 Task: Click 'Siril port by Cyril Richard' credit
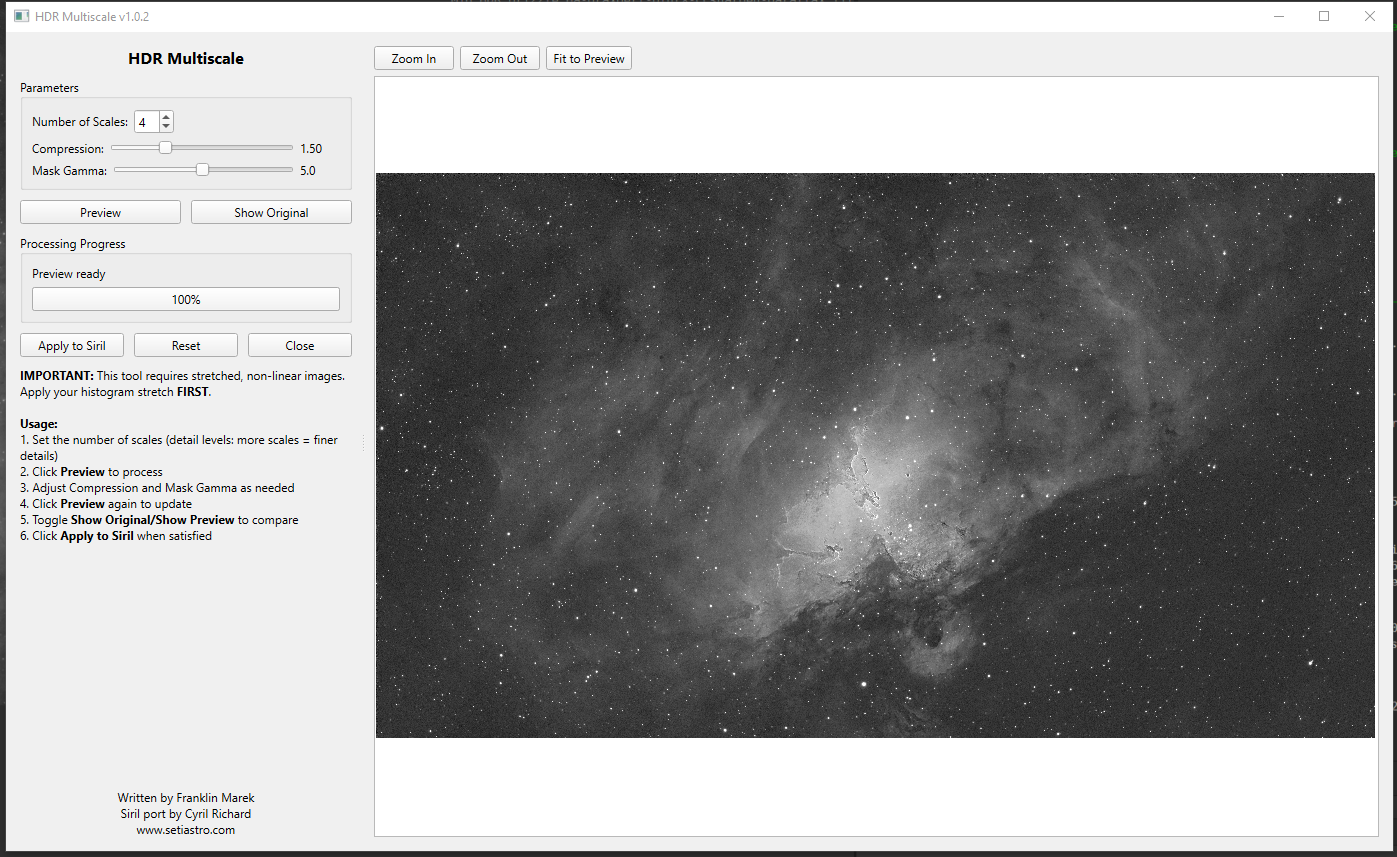186,813
